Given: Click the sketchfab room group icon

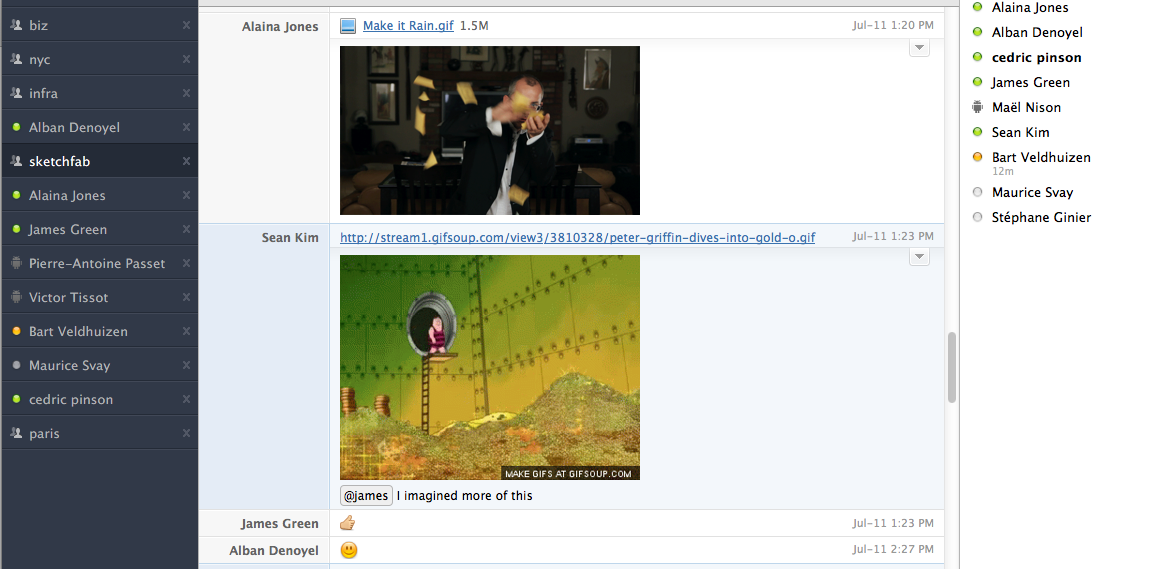Looking at the screenshot, I should (x=16, y=160).
